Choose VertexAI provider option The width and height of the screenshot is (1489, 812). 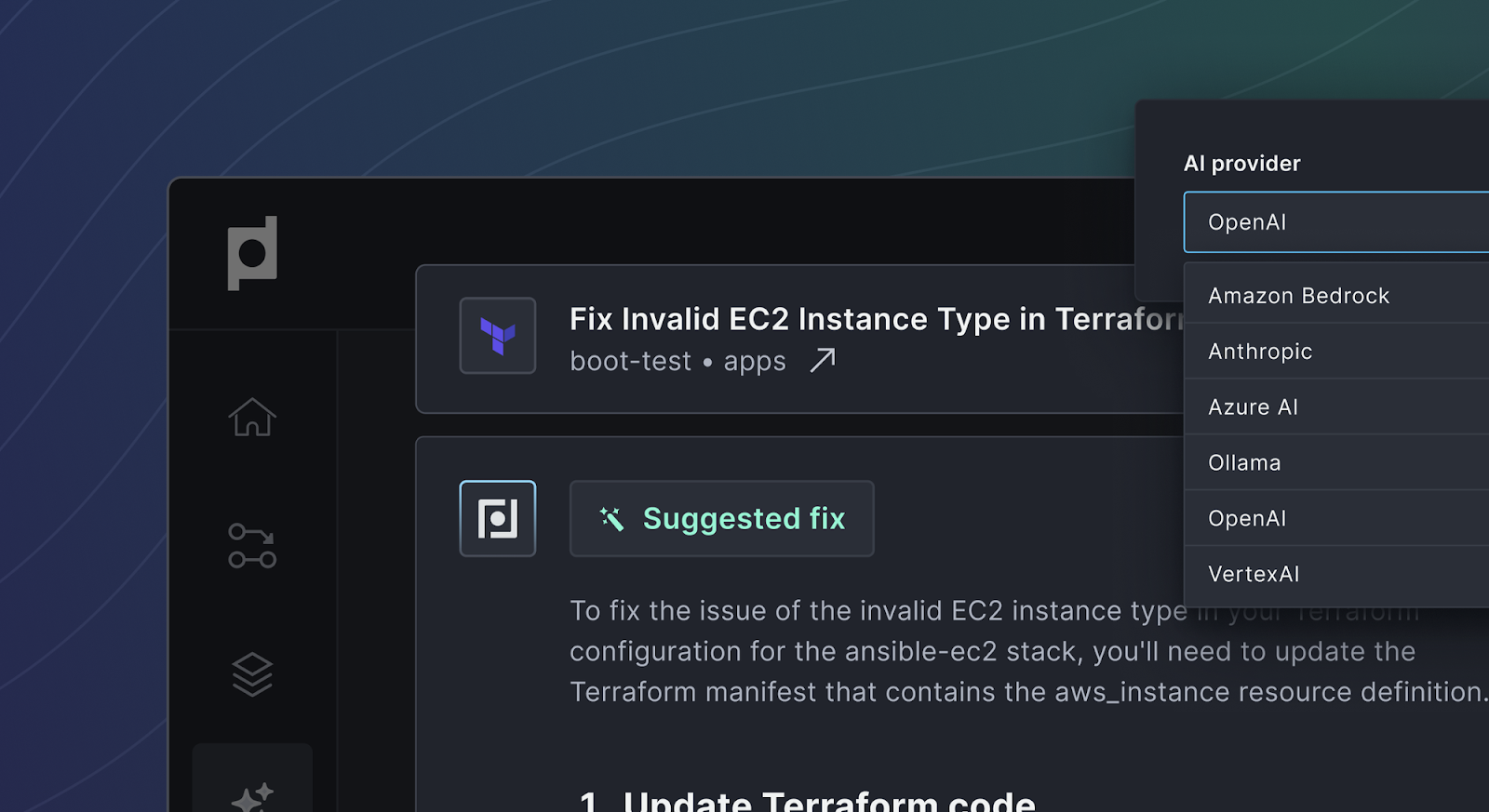pos(1254,574)
